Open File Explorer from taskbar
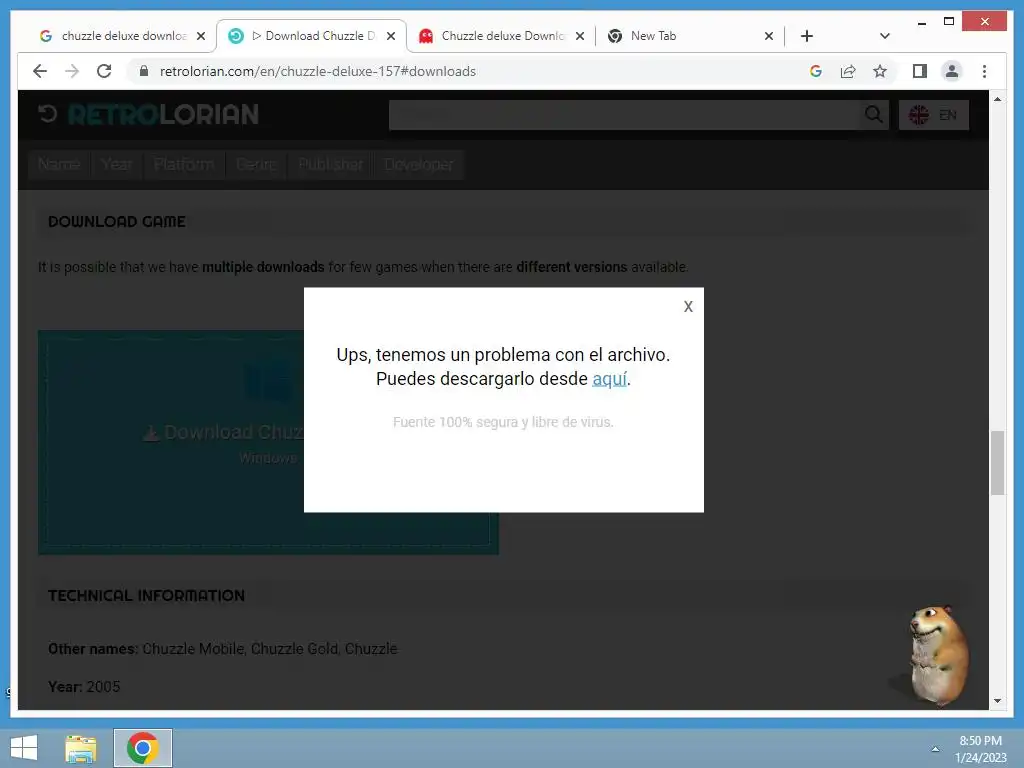Image resolution: width=1024 pixels, height=768 pixels. pos(81,748)
